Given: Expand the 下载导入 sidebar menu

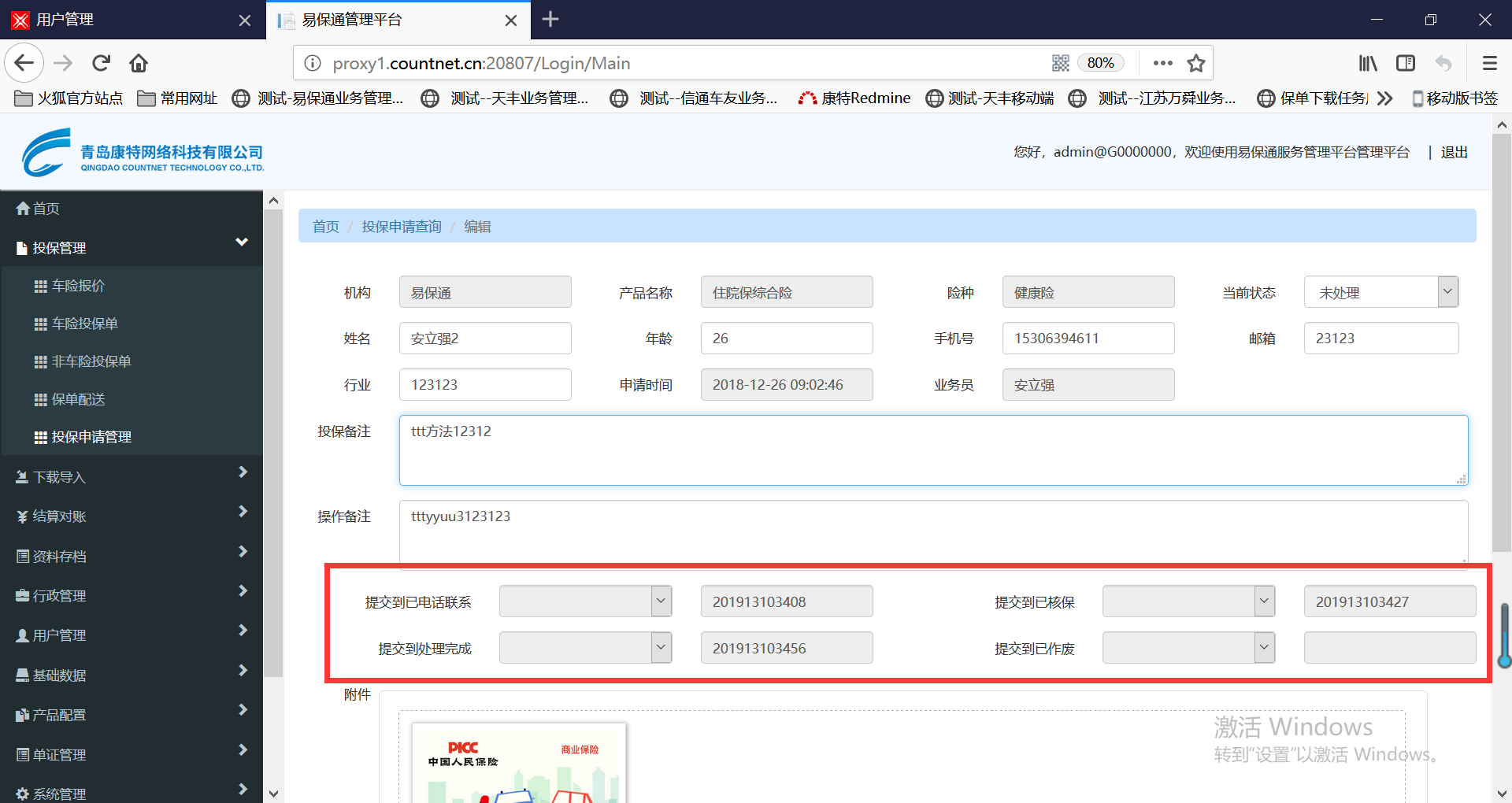Looking at the screenshot, I should coord(132,476).
